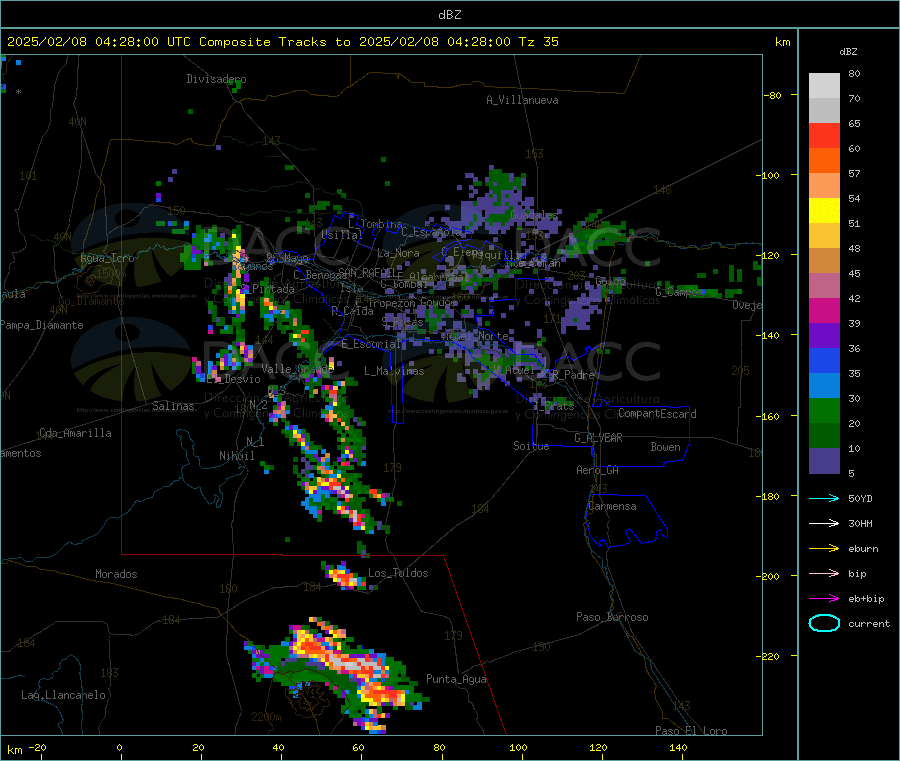Click the dBZ title at the top

point(449,15)
